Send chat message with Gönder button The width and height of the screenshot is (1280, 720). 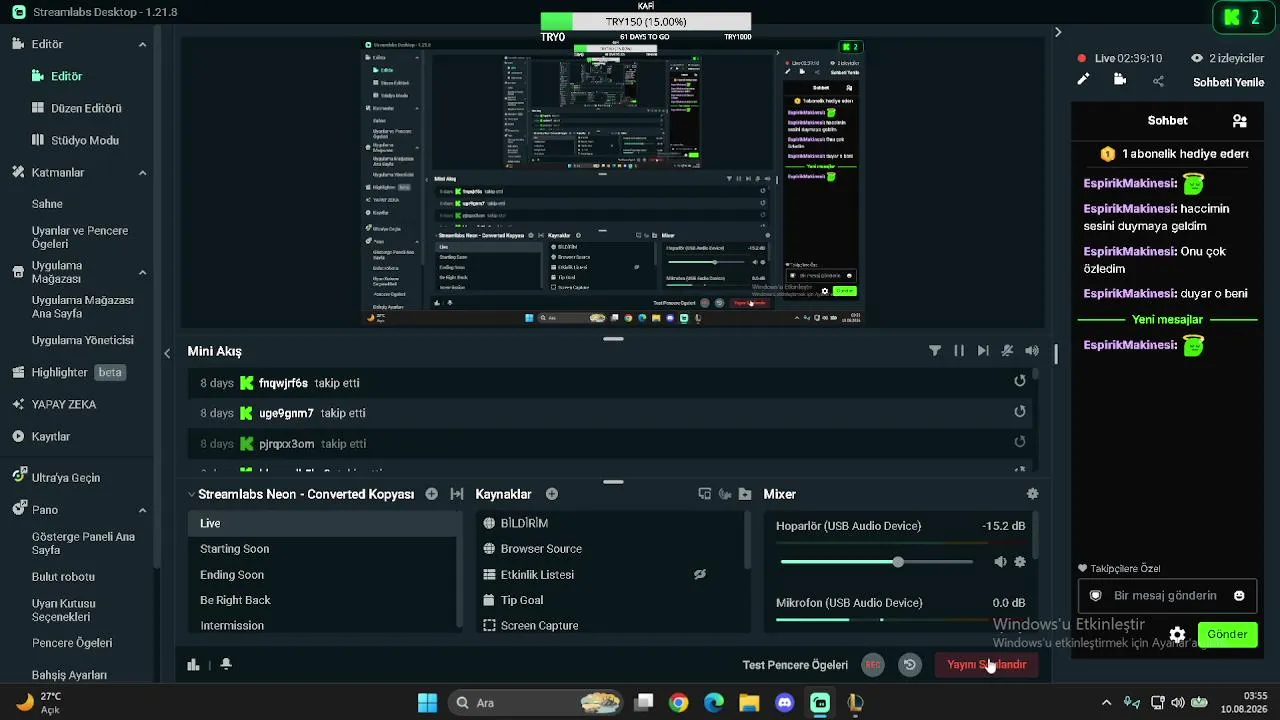pos(1227,635)
